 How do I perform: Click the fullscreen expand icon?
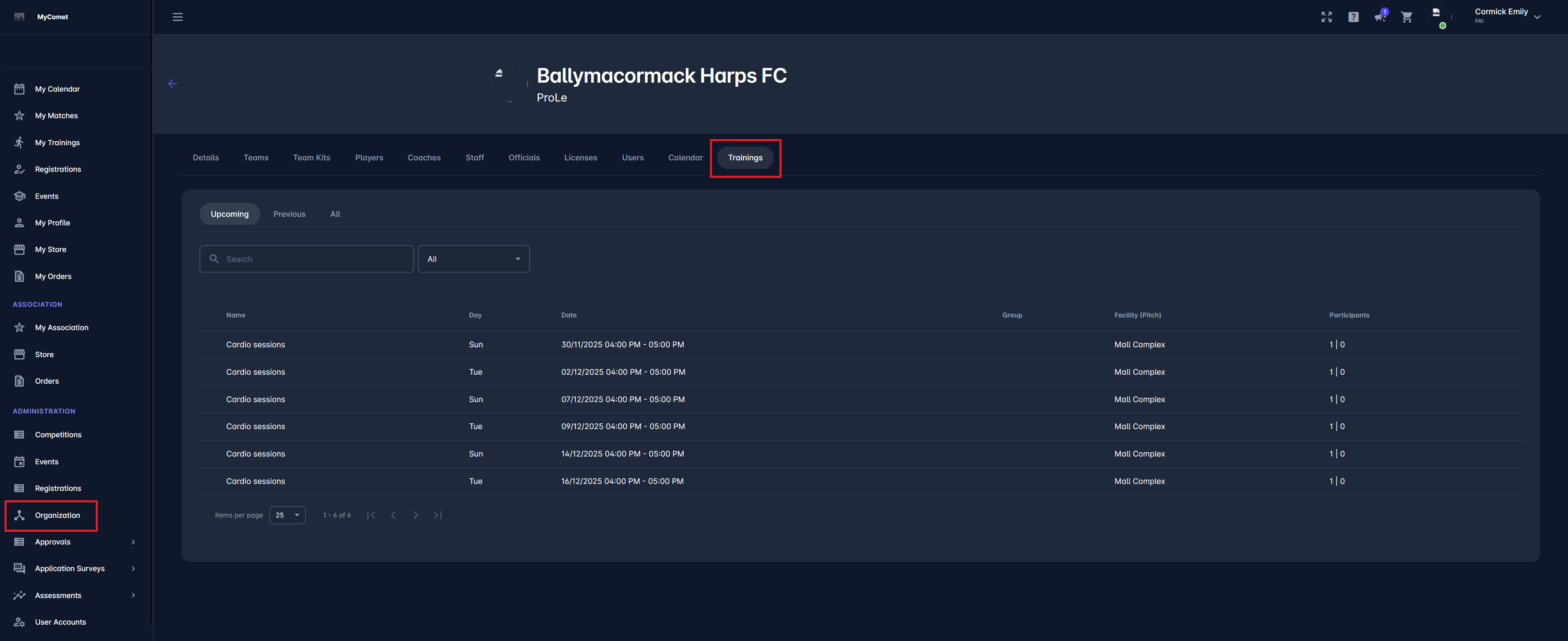pos(1326,17)
